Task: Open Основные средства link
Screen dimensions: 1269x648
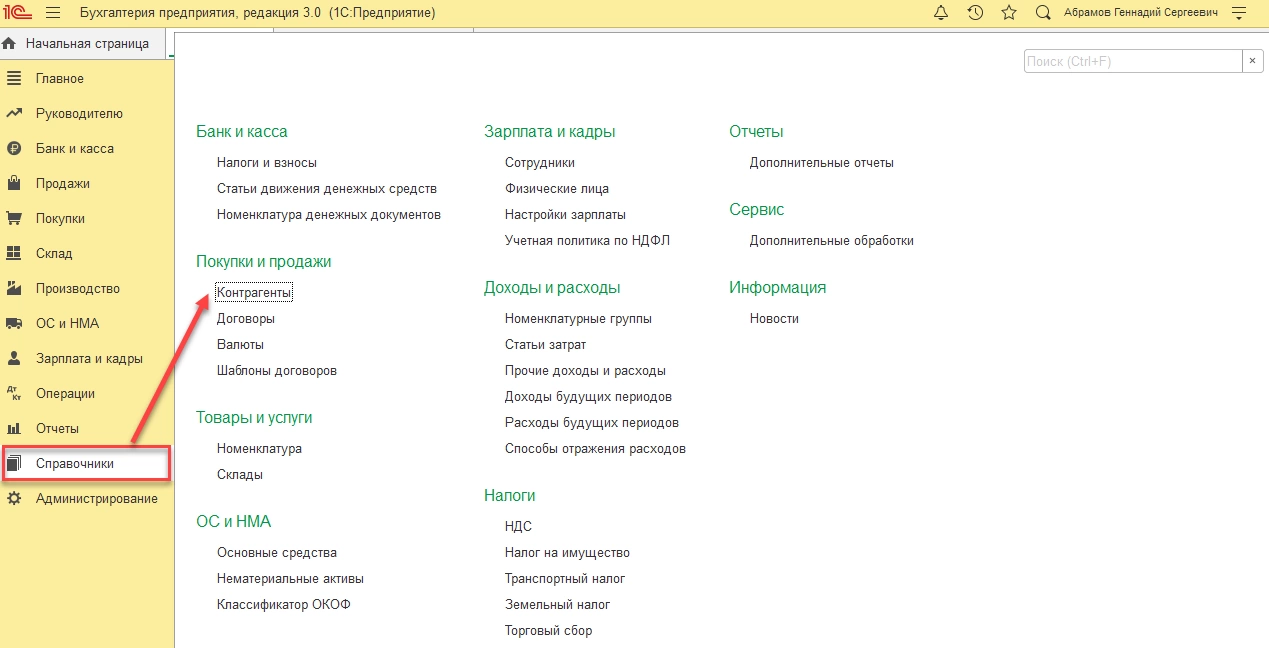Action: pyautogui.click(x=277, y=553)
